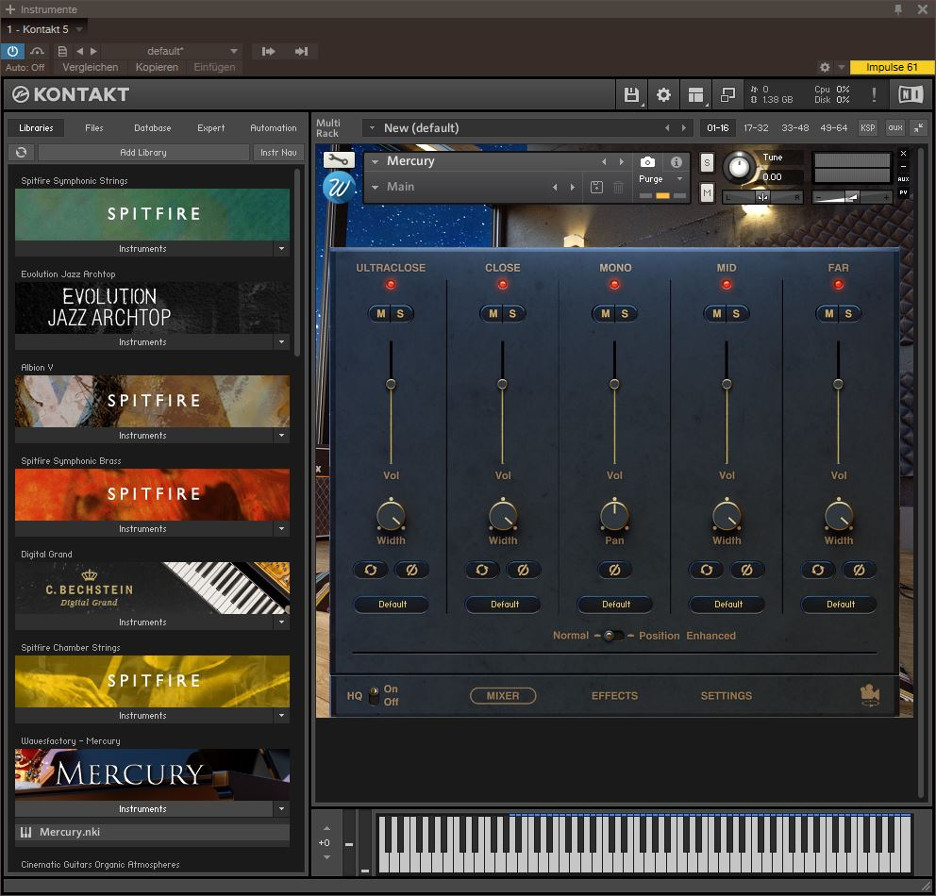
Task: Reset MID channel with Default button
Action: (x=728, y=604)
